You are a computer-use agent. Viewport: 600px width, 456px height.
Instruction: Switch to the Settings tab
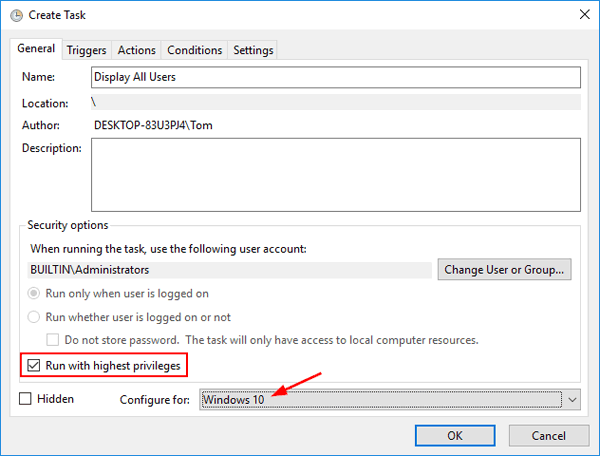[x=252, y=50]
